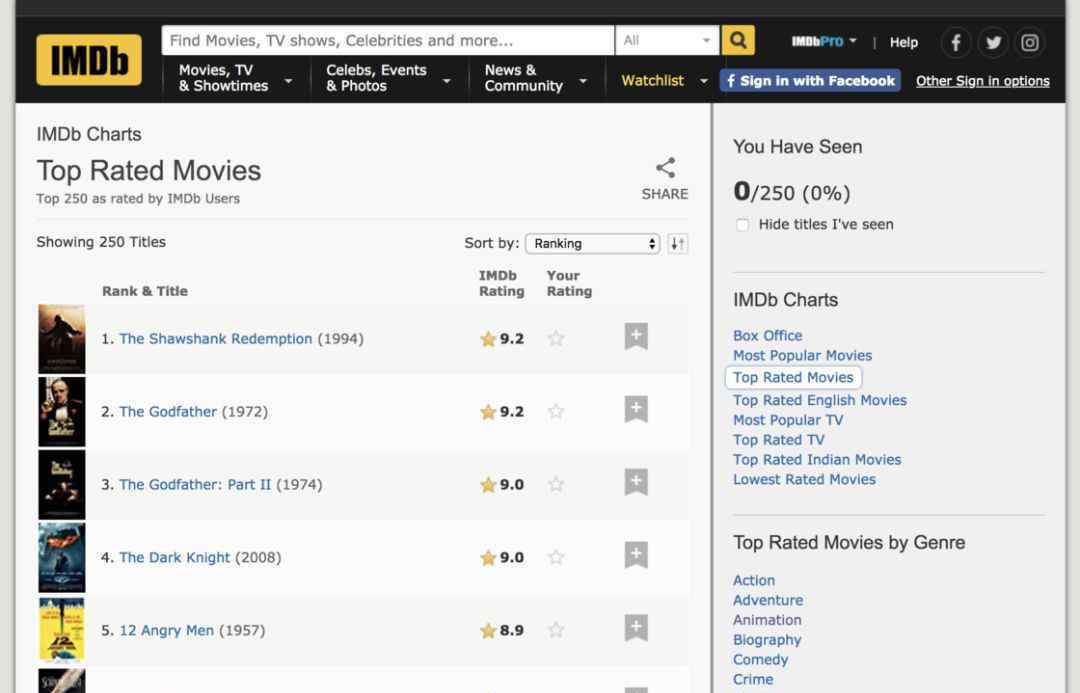The width and height of the screenshot is (1080, 693).
Task: Add The Godfather (1972) to watchlist
Action: click(x=636, y=409)
